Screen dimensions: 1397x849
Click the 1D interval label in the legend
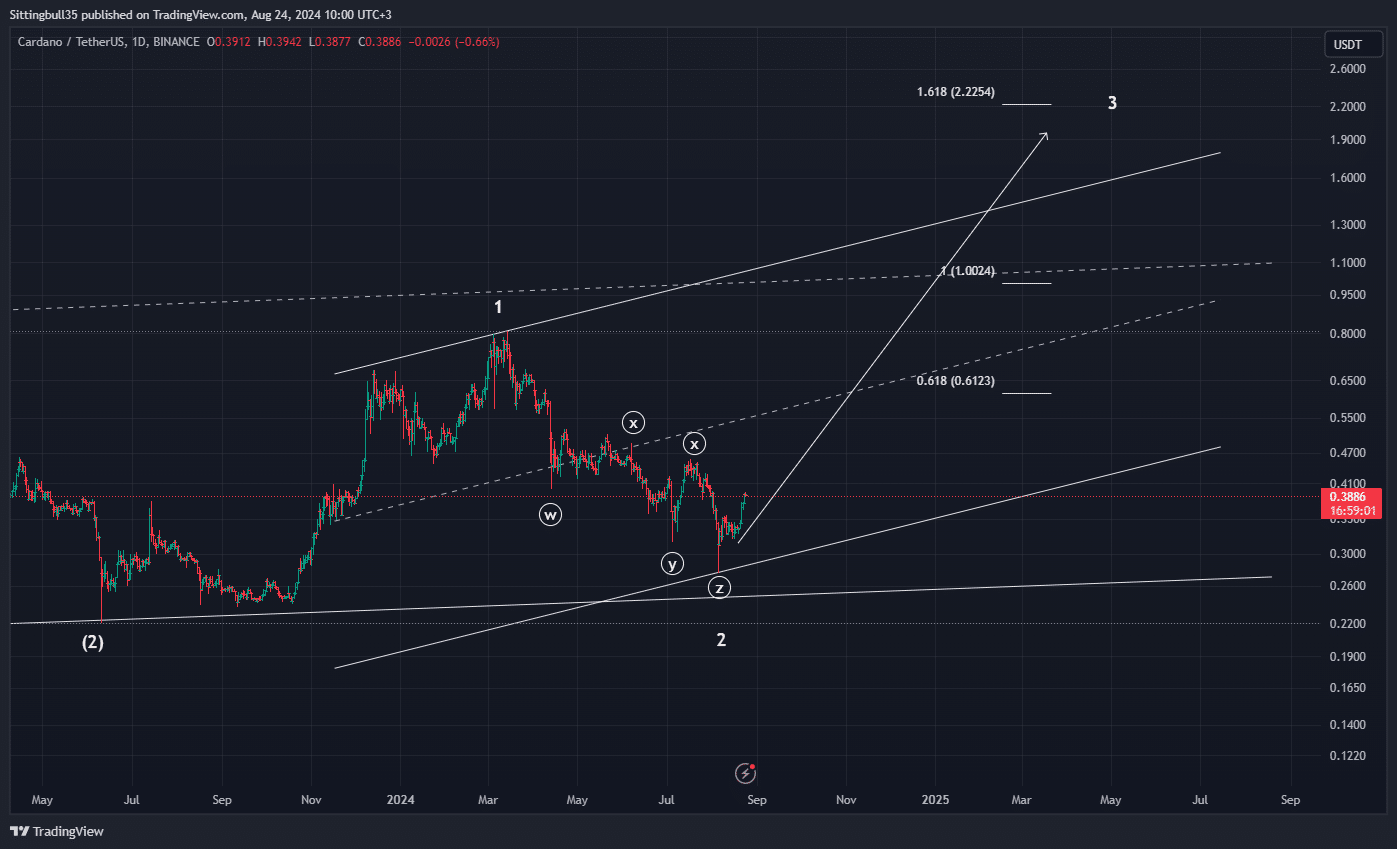pyautogui.click(x=138, y=42)
